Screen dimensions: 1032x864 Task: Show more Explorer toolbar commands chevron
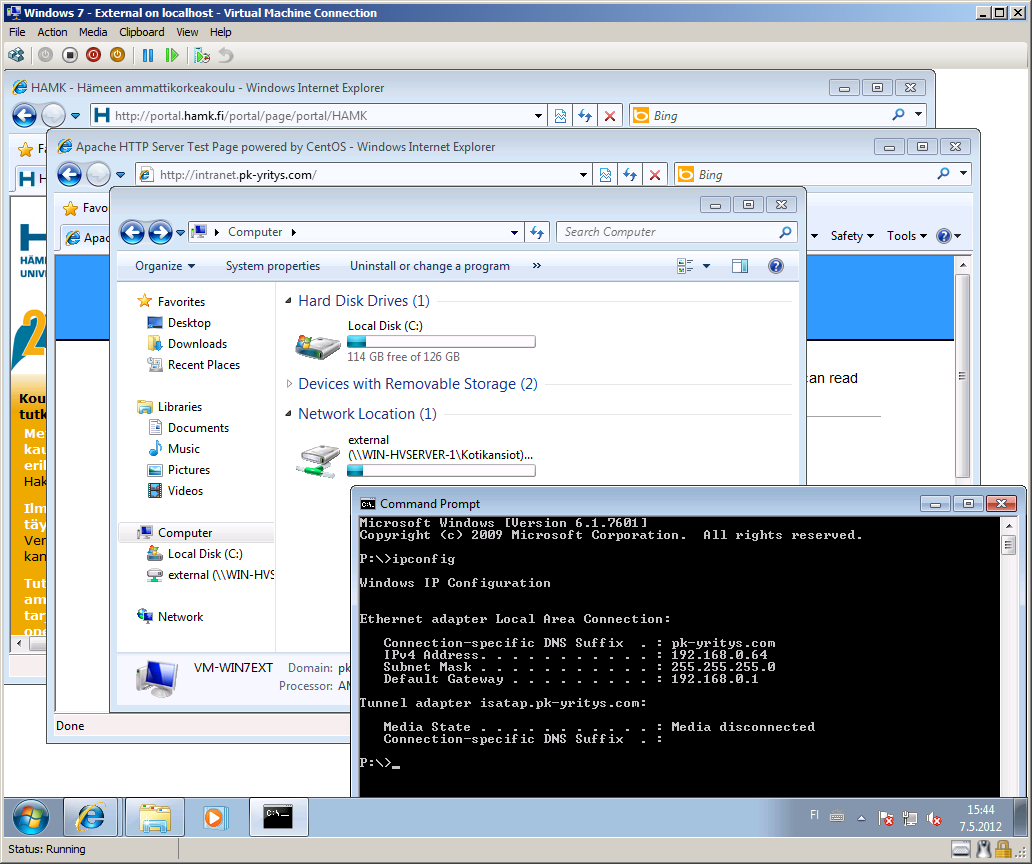point(537,266)
